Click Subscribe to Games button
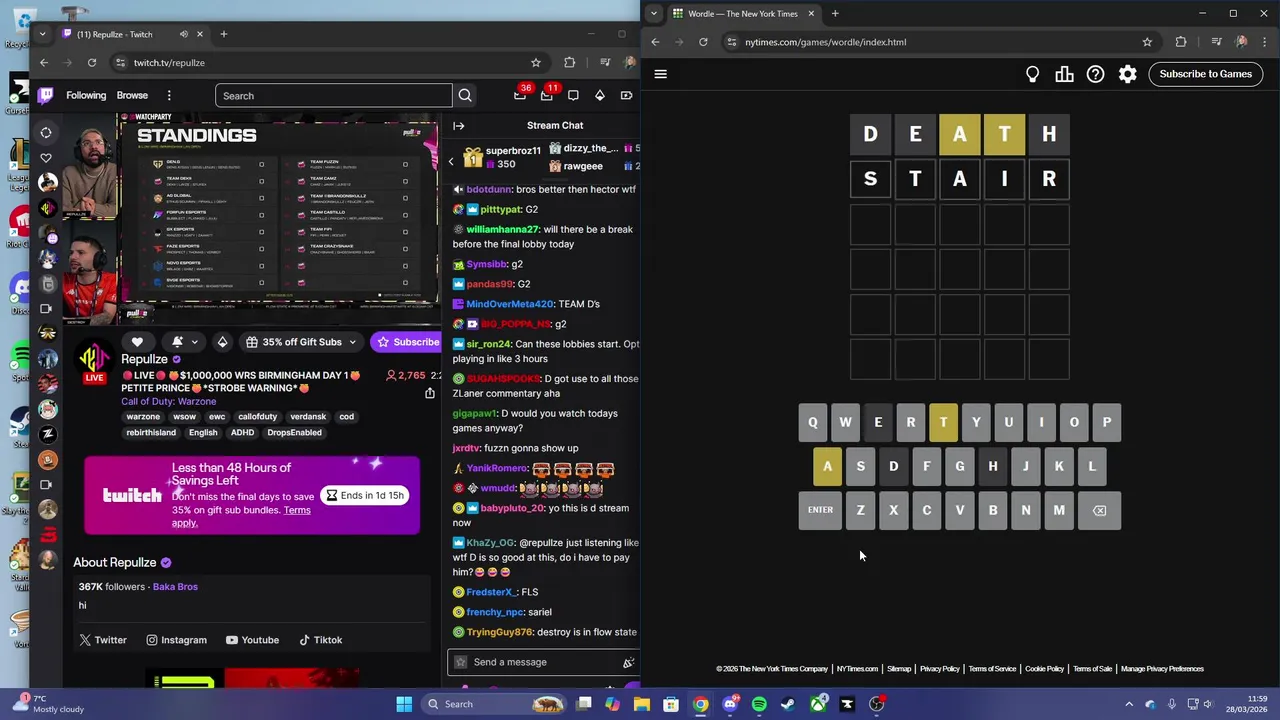The height and width of the screenshot is (720, 1280). pyautogui.click(x=1205, y=74)
